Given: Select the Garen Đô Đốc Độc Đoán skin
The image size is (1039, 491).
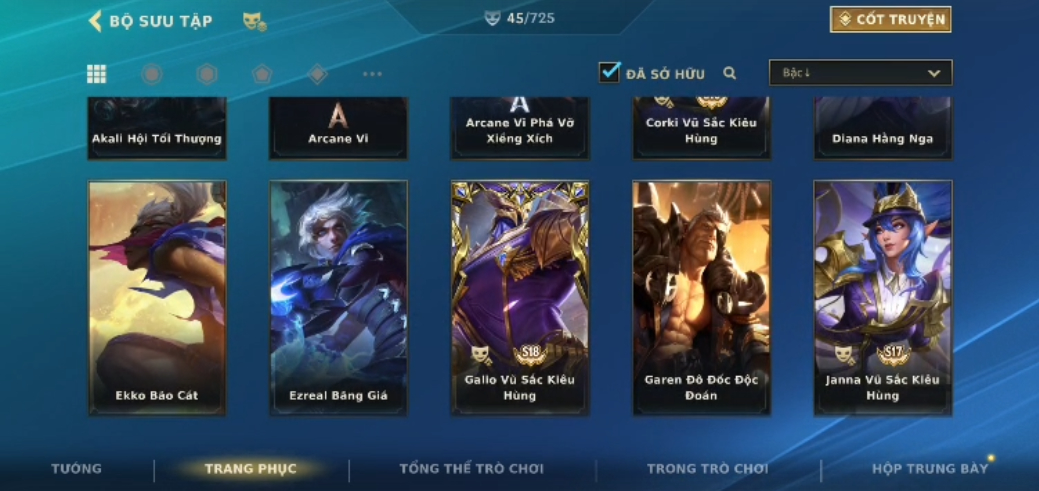Looking at the screenshot, I should (702, 298).
